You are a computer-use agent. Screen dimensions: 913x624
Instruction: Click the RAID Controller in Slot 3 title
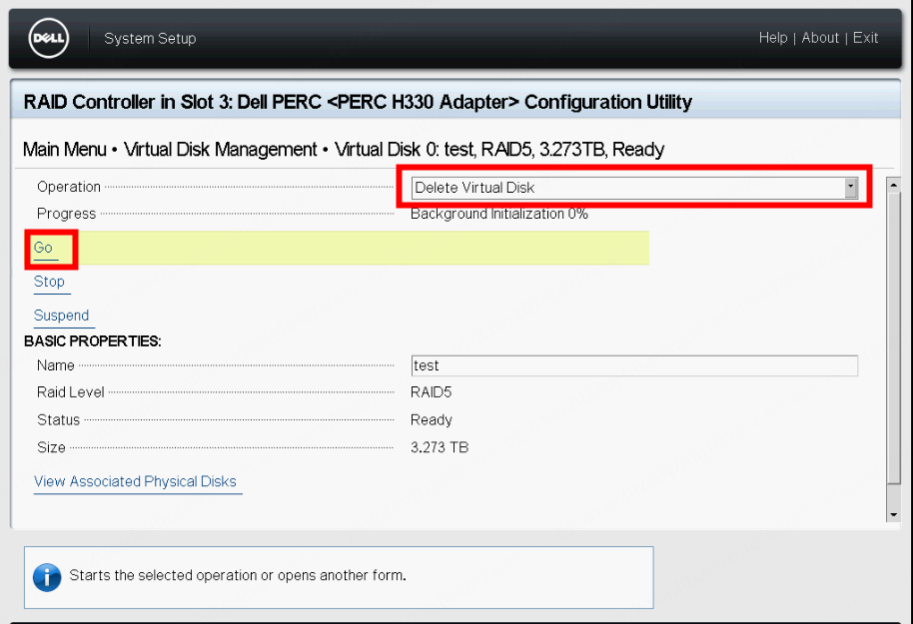(358, 102)
